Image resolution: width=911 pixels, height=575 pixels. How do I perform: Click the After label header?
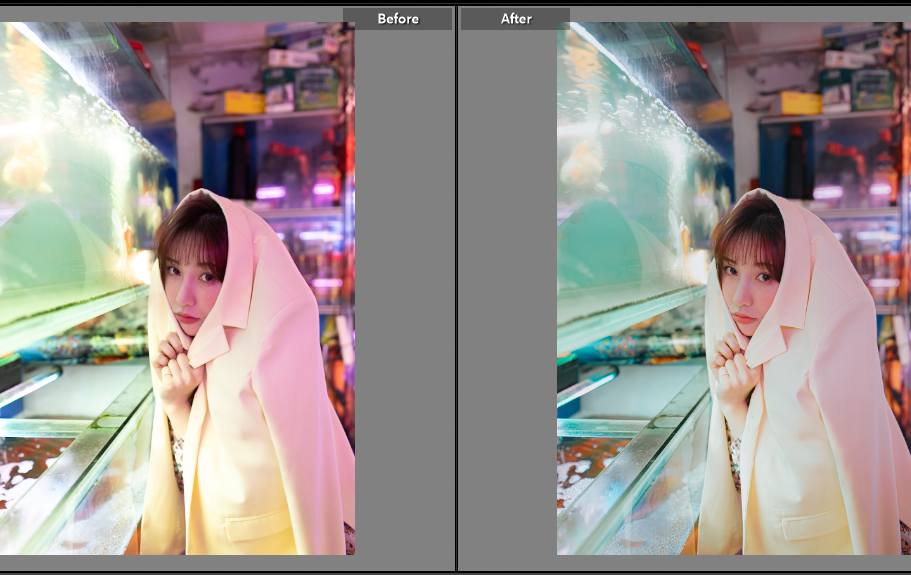coord(516,19)
